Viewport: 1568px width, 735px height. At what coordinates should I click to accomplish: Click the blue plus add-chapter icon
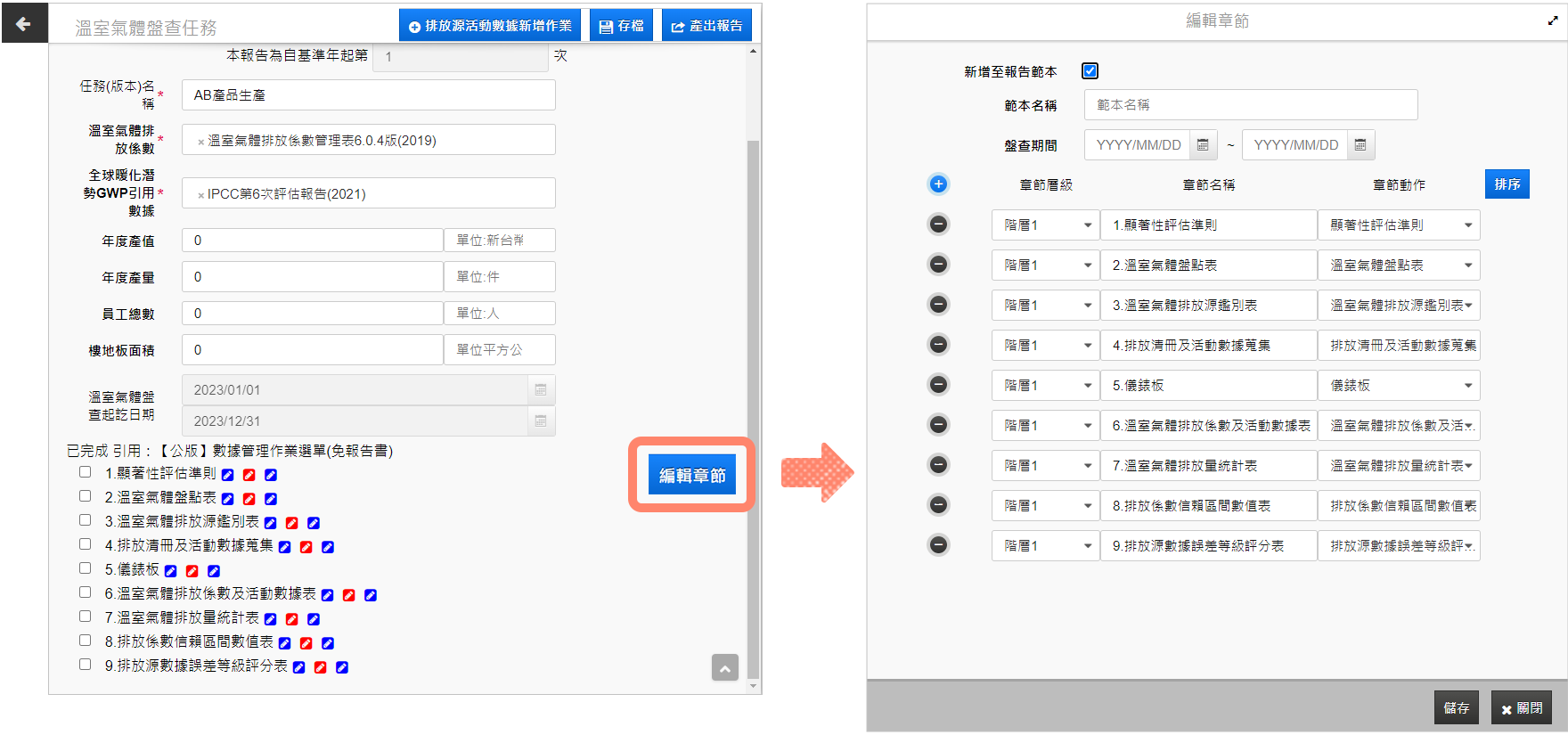pos(938,184)
